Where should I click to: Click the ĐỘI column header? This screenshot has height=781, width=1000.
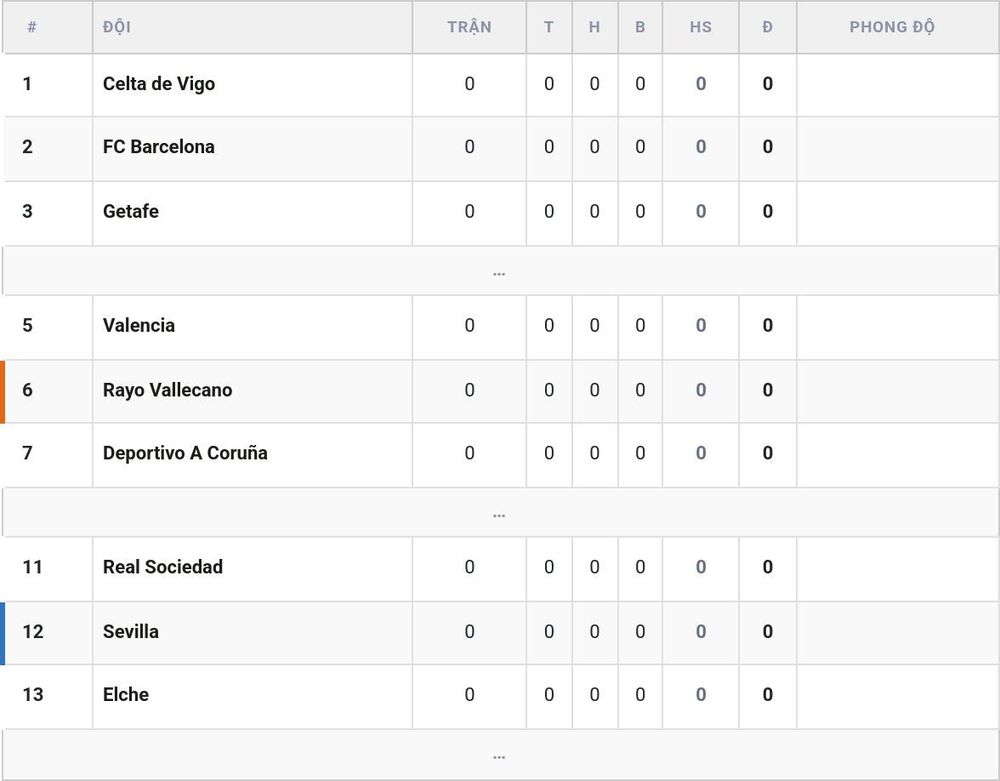117,27
